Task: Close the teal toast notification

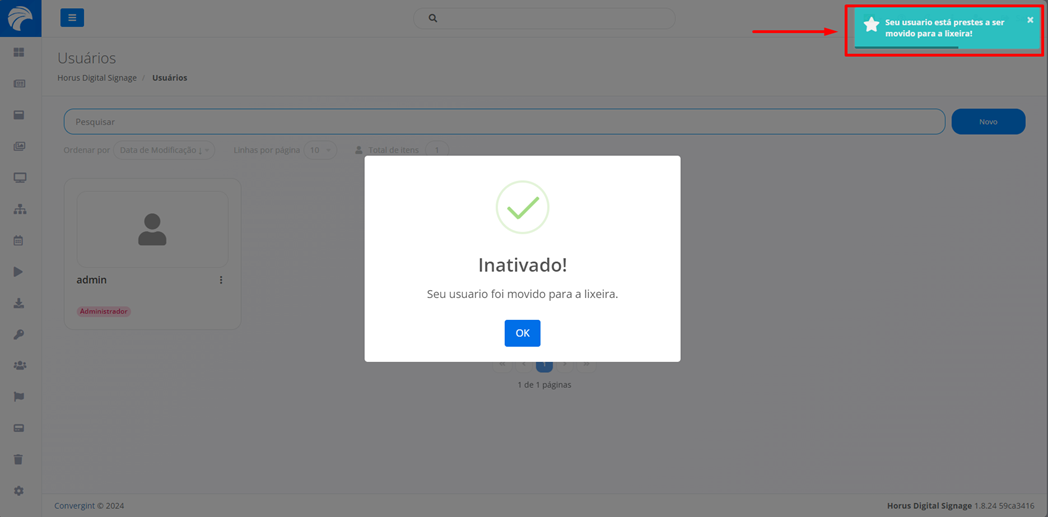Action: point(1030,20)
